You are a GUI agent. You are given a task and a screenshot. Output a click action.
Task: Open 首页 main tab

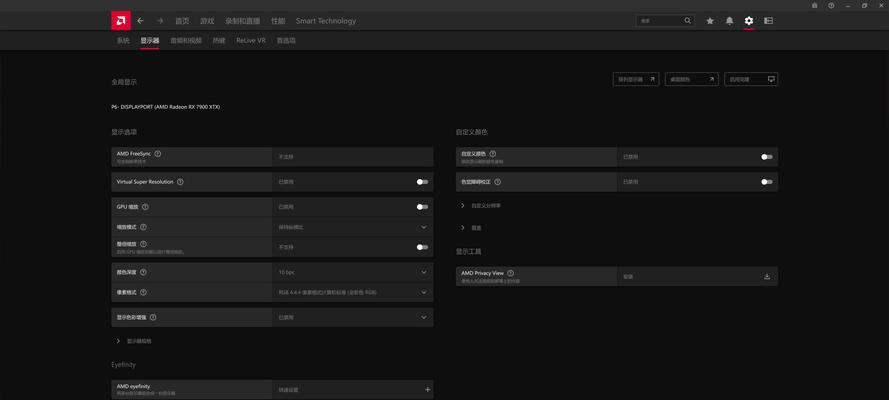click(182, 21)
